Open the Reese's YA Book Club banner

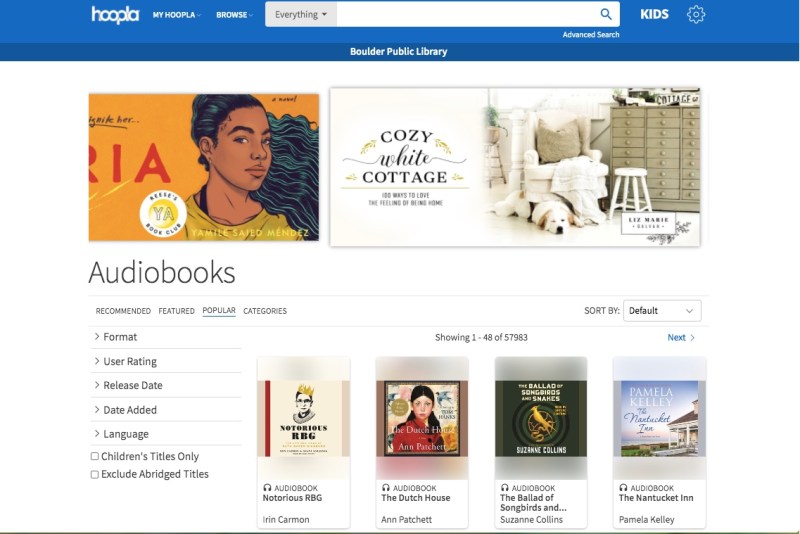click(204, 167)
